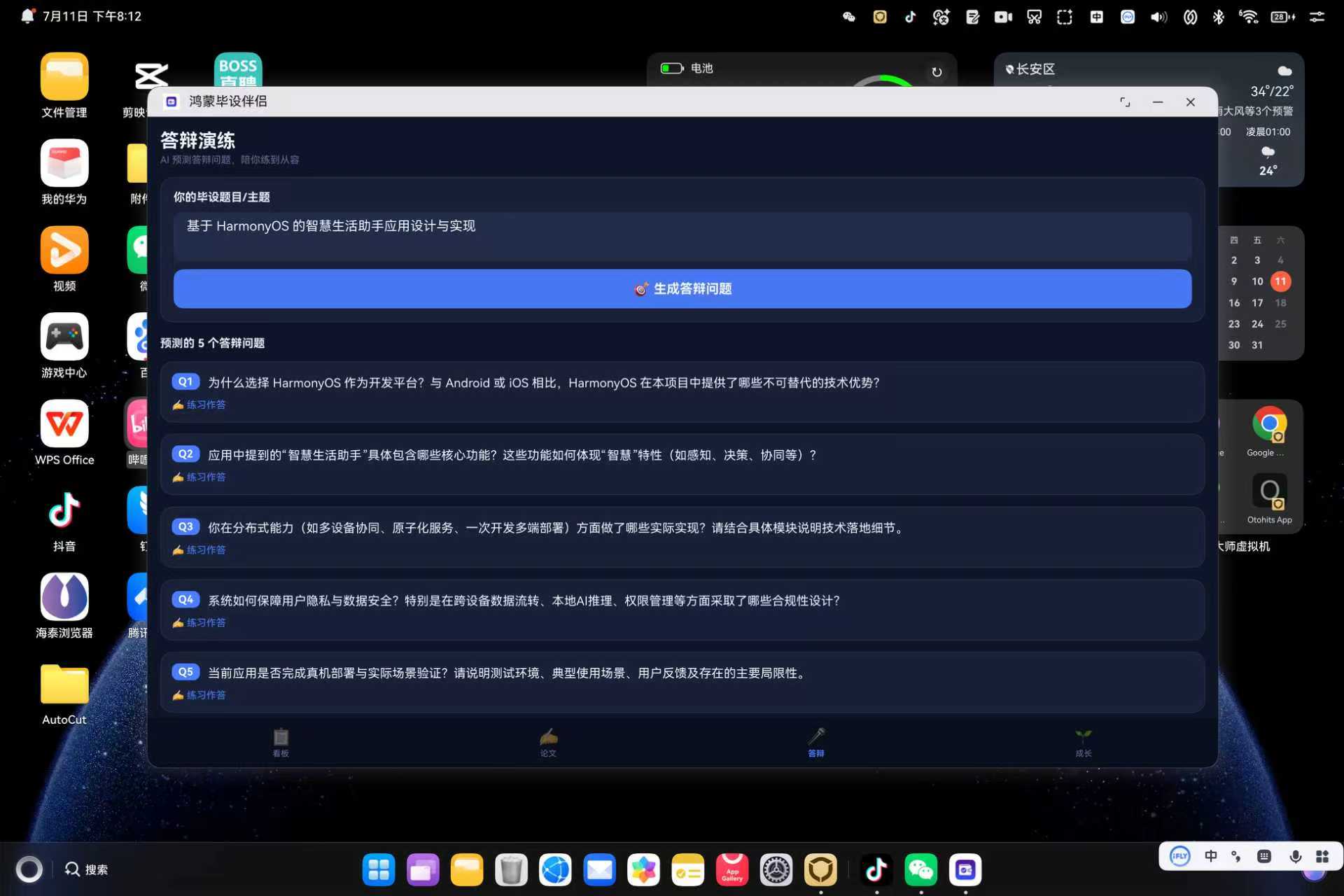The height and width of the screenshot is (896, 1344).
Task: Open the Bluetooth status icon
Action: pyautogui.click(x=1219, y=17)
